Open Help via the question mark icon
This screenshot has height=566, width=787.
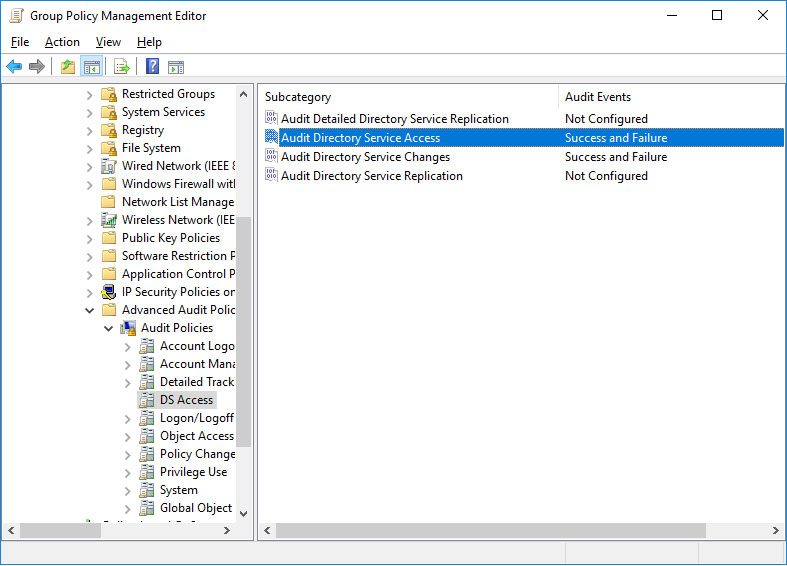coord(152,66)
